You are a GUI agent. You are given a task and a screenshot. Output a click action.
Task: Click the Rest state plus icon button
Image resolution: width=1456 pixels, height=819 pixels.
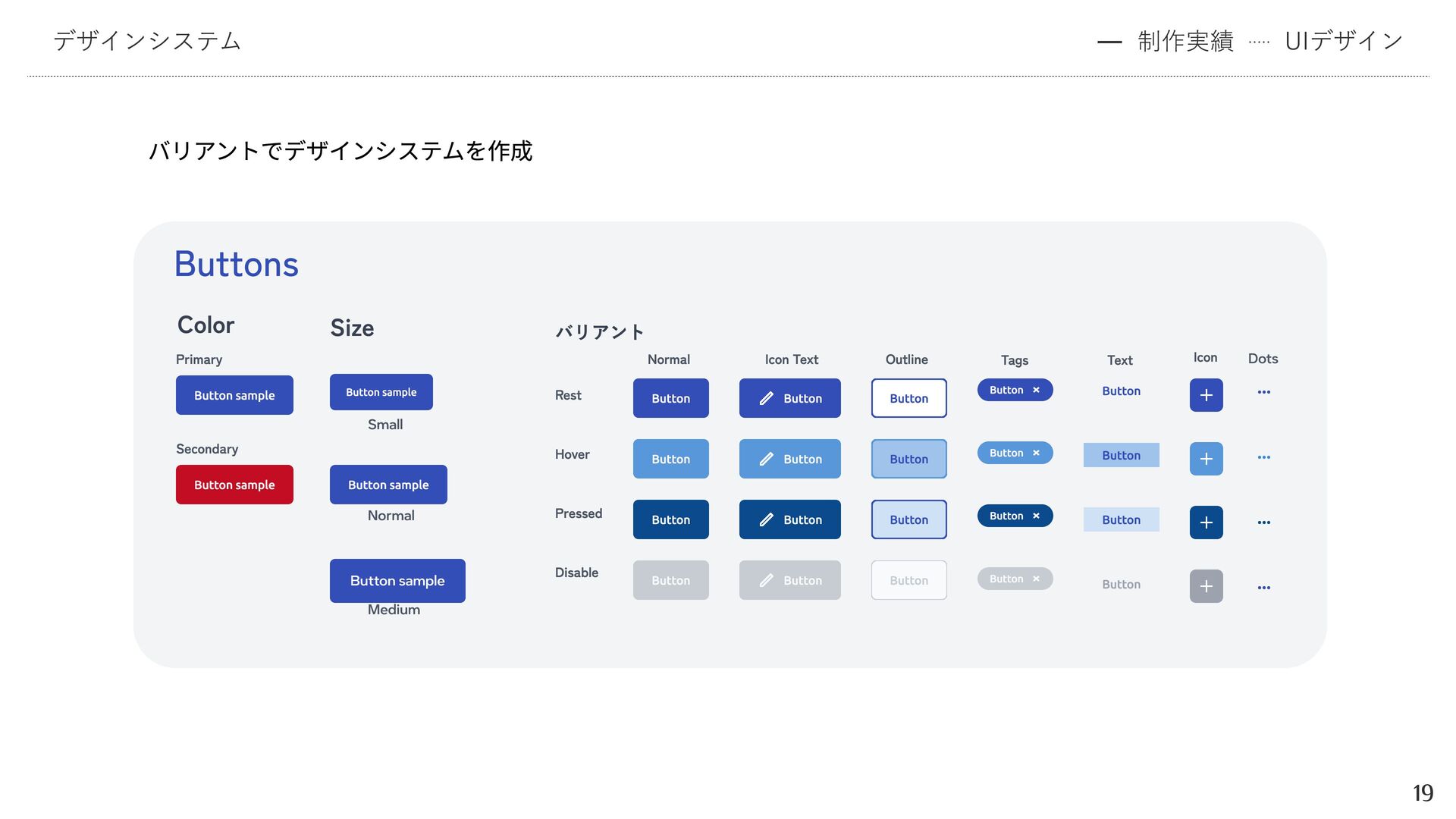point(1206,395)
